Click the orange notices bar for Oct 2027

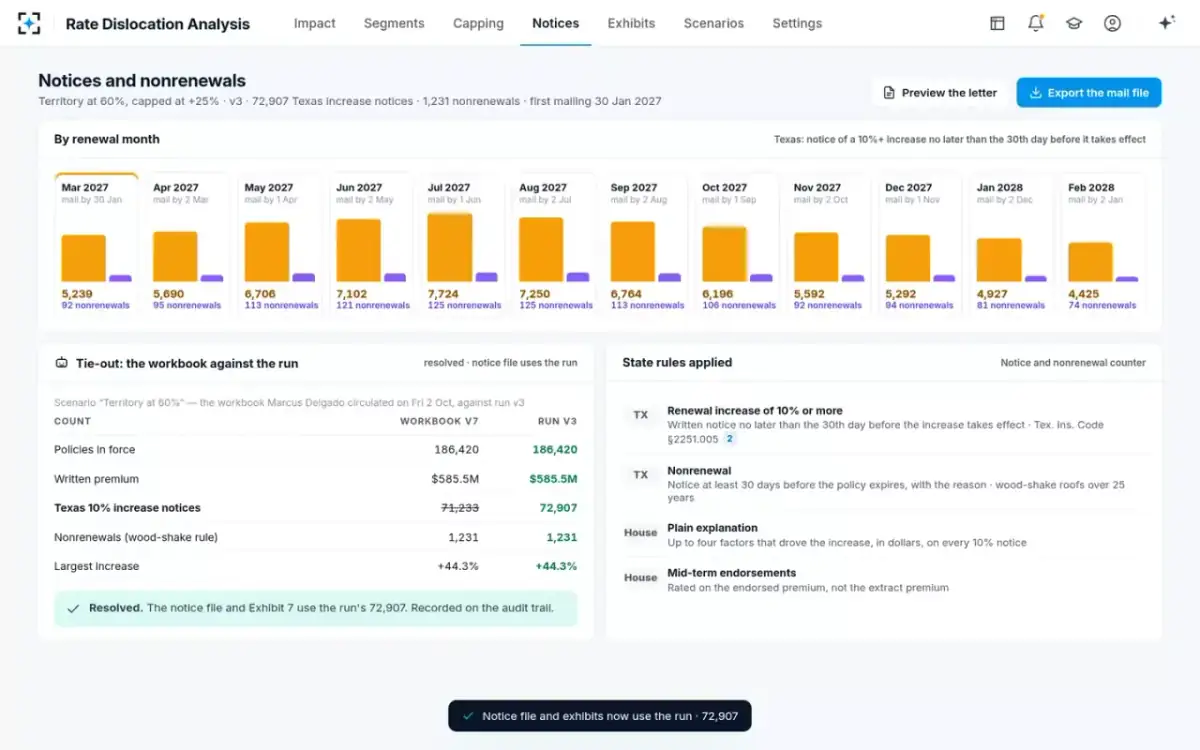click(x=724, y=254)
